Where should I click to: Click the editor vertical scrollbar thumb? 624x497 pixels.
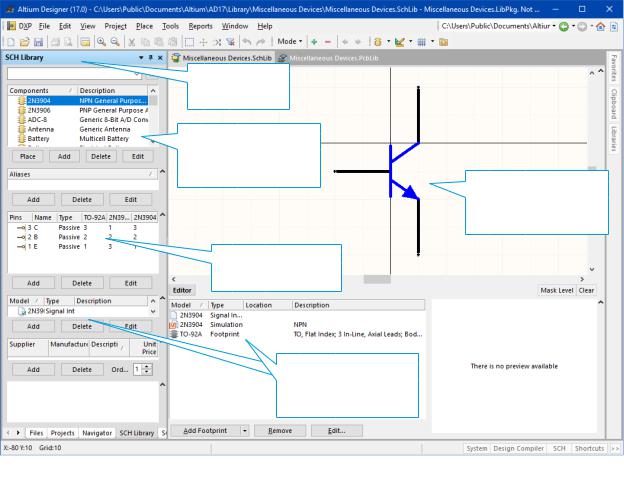(592, 168)
